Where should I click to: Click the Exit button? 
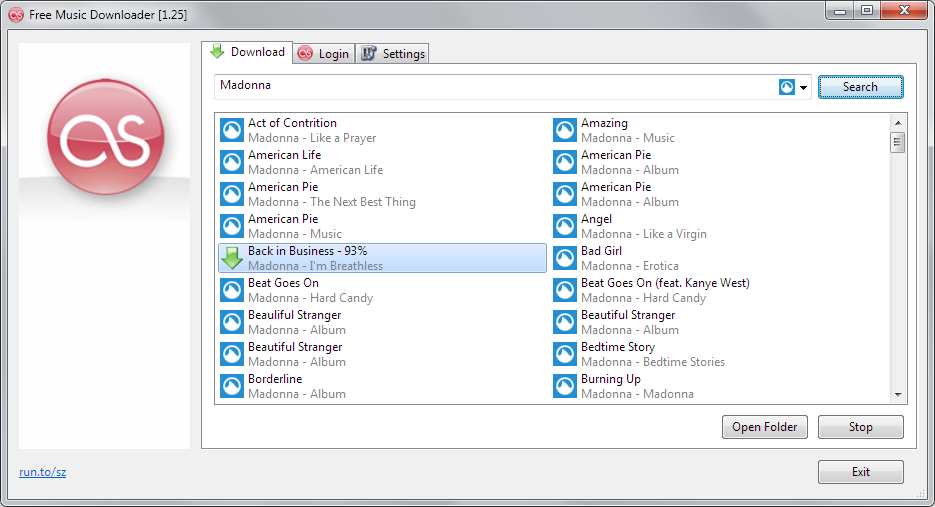[x=860, y=472]
